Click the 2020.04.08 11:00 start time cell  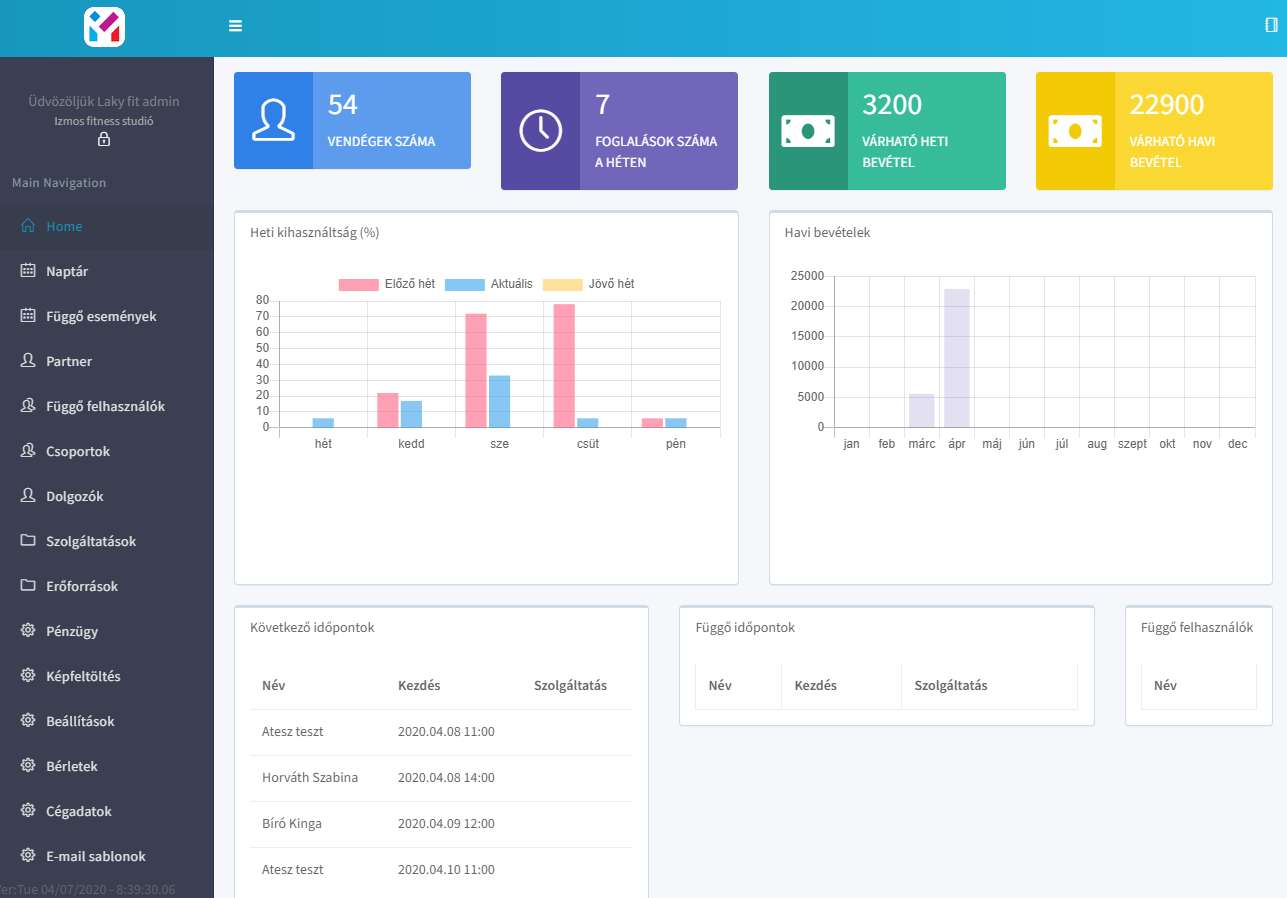[x=446, y=732]
